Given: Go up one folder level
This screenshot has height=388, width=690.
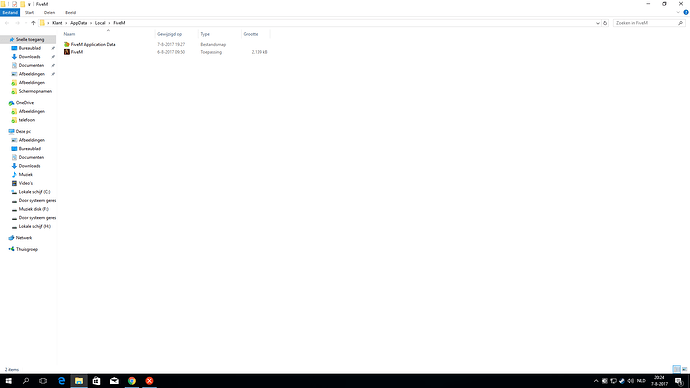Looking at the screenshot, I should tap(33, 23).
